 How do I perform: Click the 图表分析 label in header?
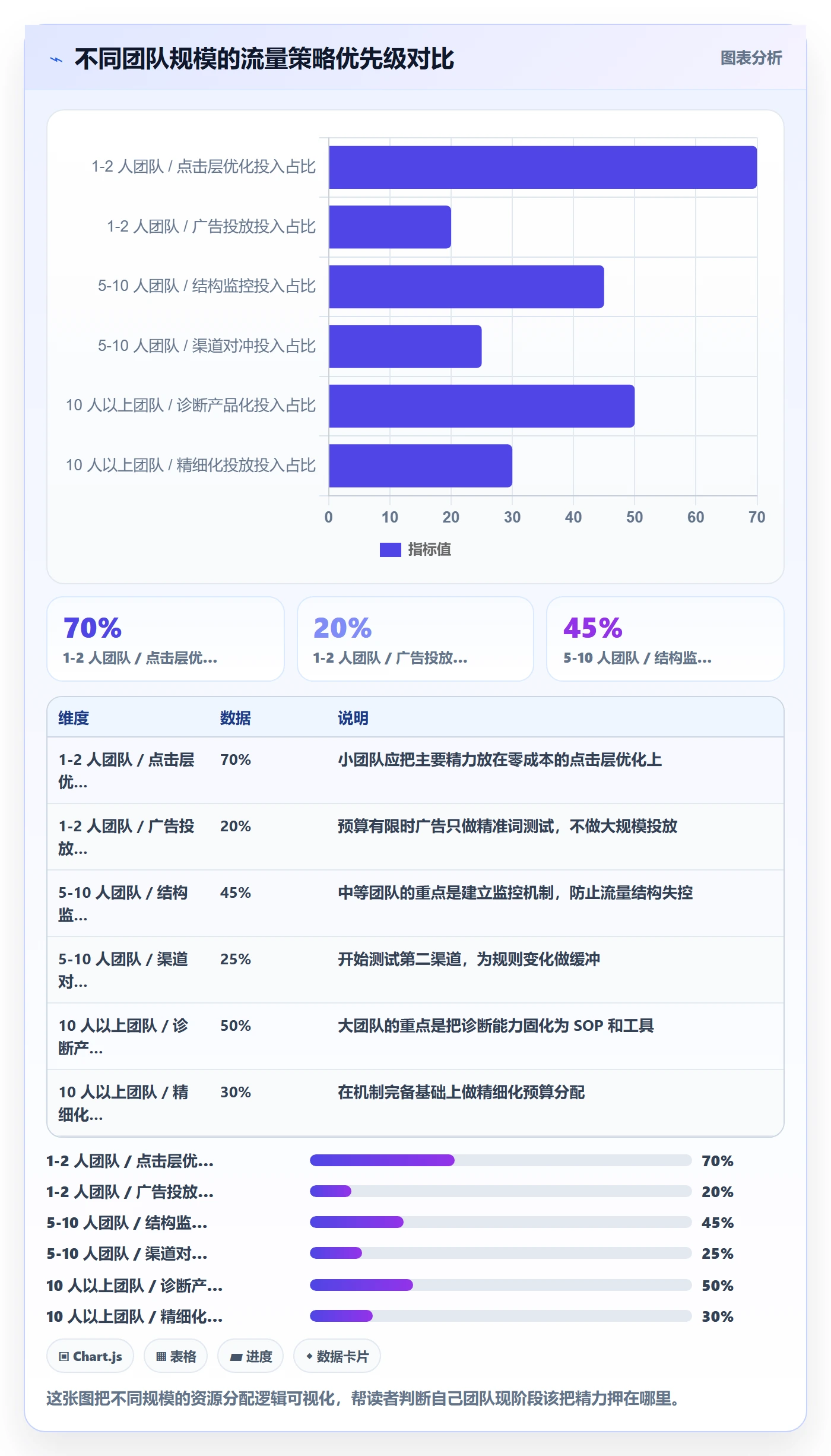tap(751, 58)
